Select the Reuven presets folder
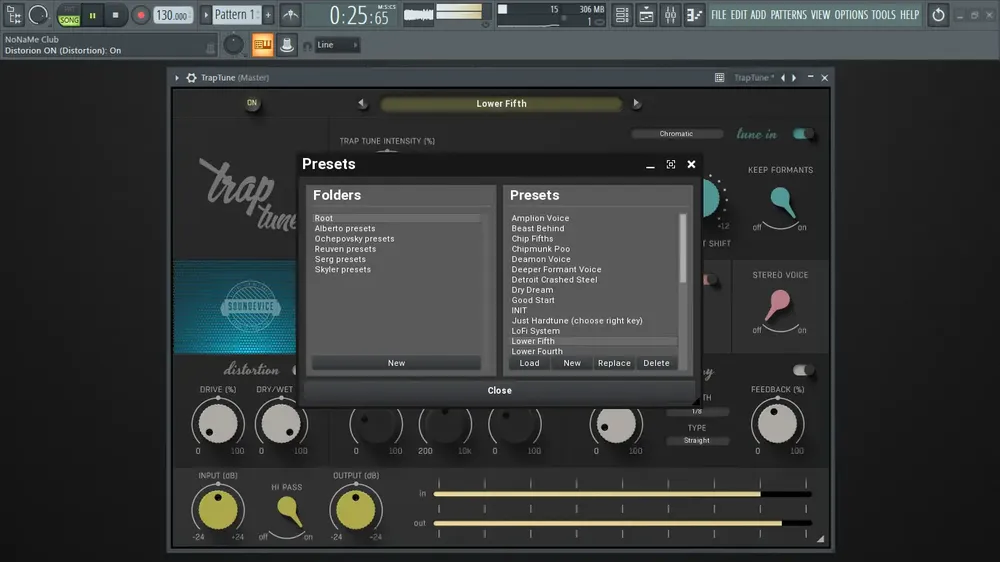Screen dimensions: 1000x562 pos(345,249)
